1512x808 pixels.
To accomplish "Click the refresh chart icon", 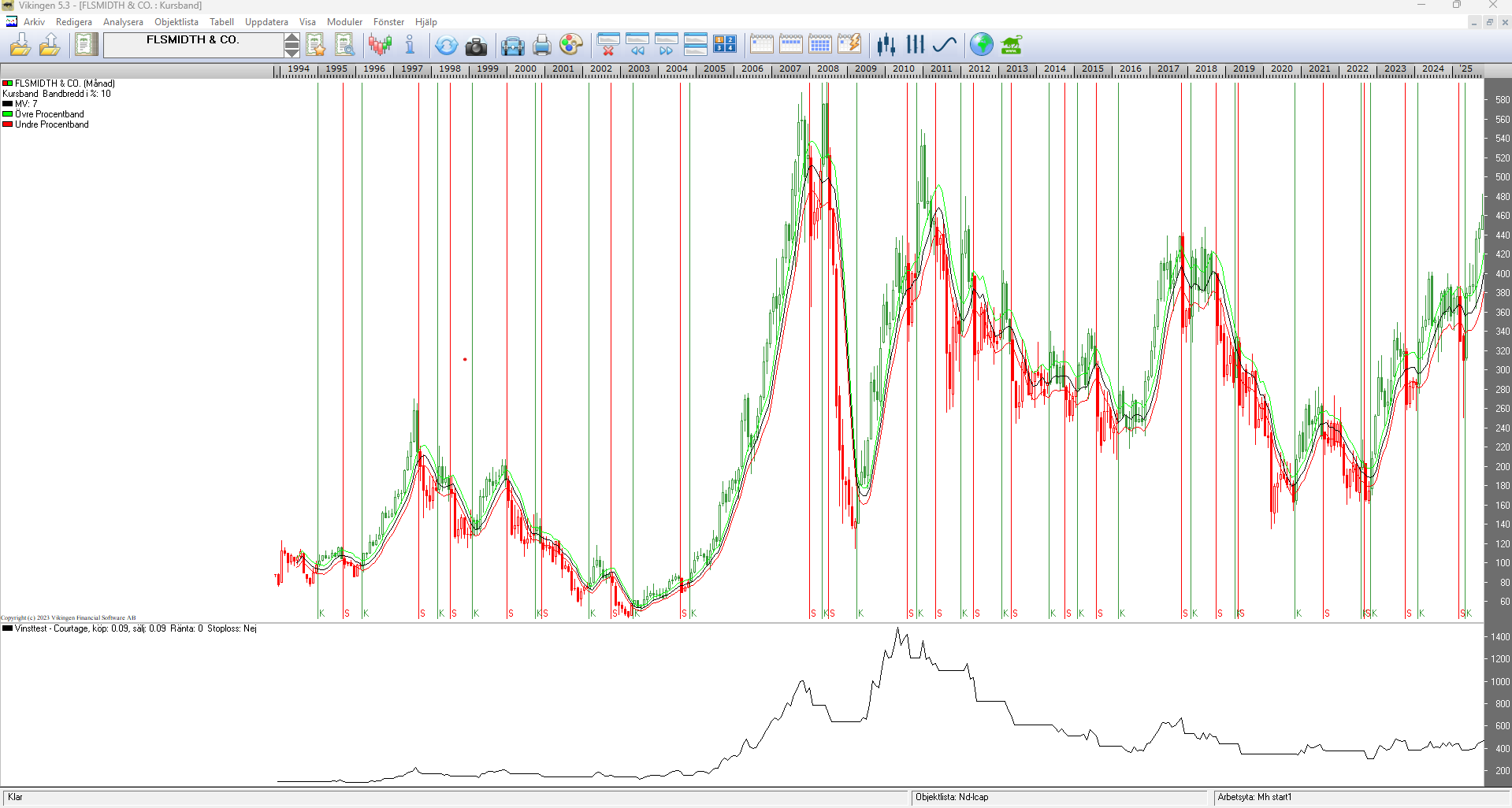I will click(446, 46).
